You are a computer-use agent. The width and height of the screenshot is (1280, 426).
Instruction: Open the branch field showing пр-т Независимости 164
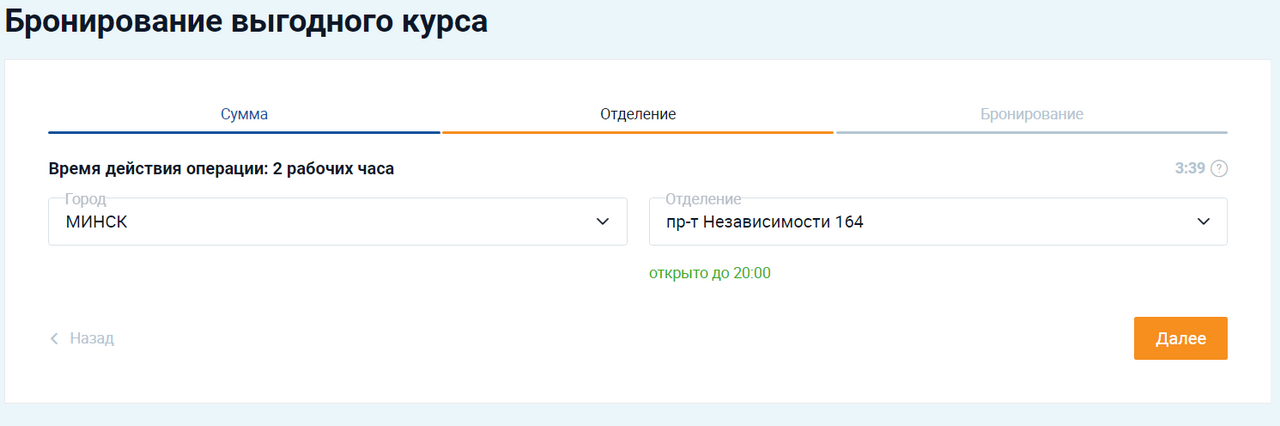[920, 222]
